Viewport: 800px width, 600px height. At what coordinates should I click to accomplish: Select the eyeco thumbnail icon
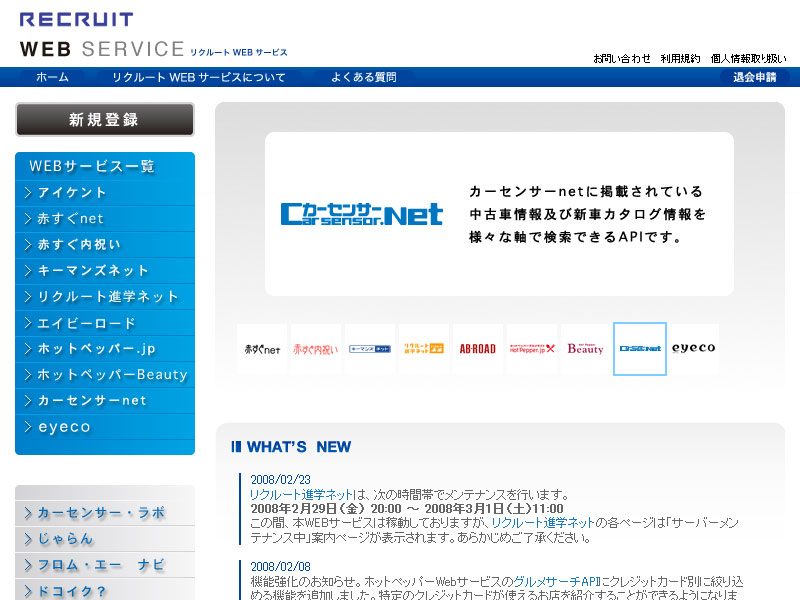coord(693,349)
